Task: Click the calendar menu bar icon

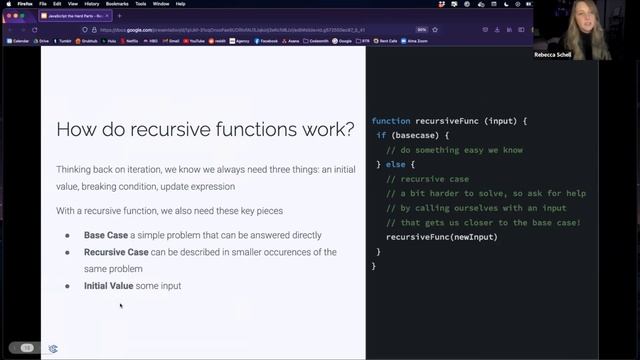Action: coord(493,4)
